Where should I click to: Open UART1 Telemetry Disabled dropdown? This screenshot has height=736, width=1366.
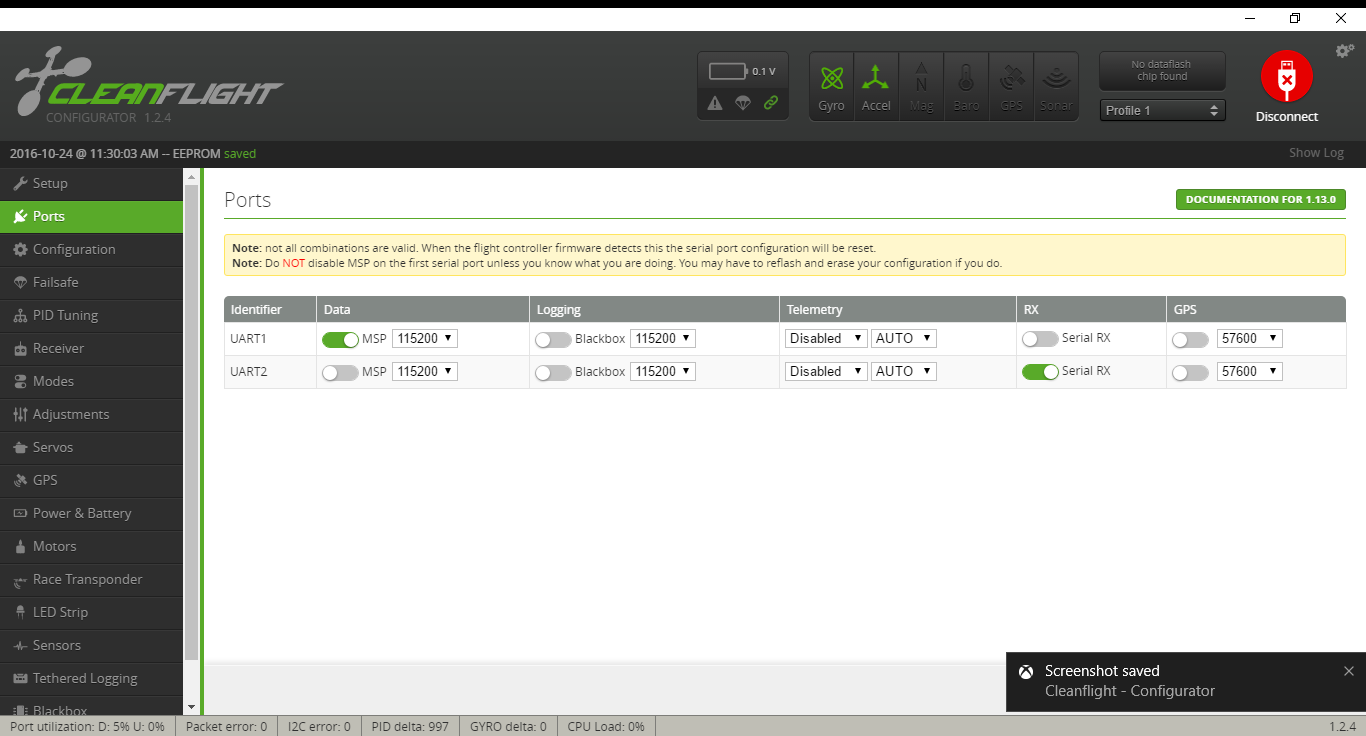click(x=826, y=338)
